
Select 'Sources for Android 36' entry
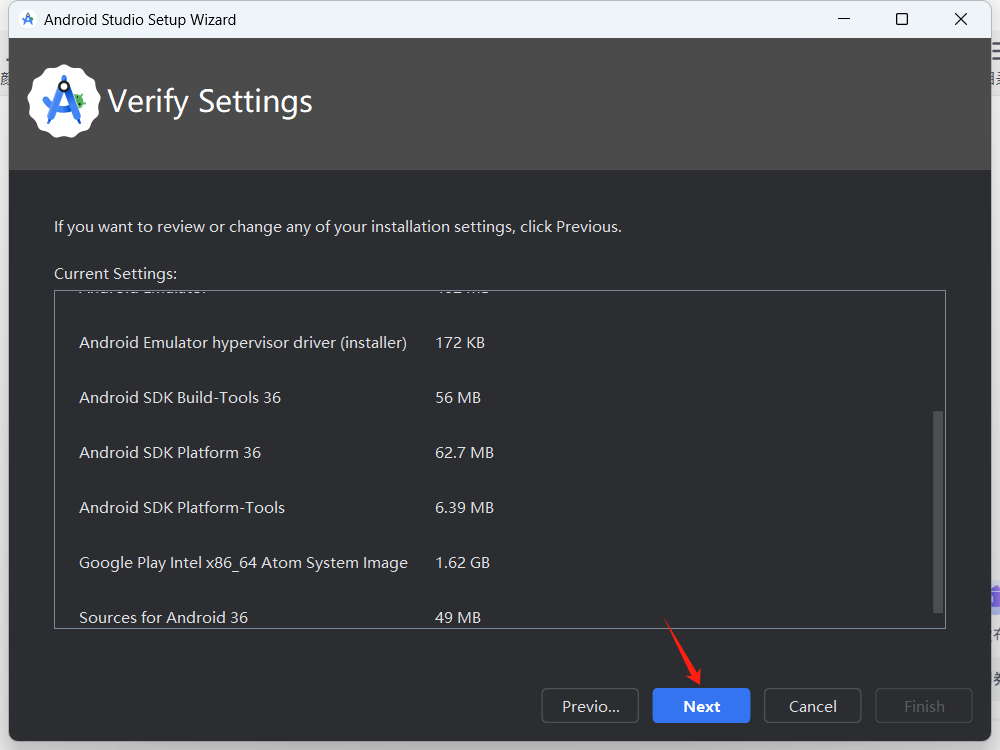163,617
